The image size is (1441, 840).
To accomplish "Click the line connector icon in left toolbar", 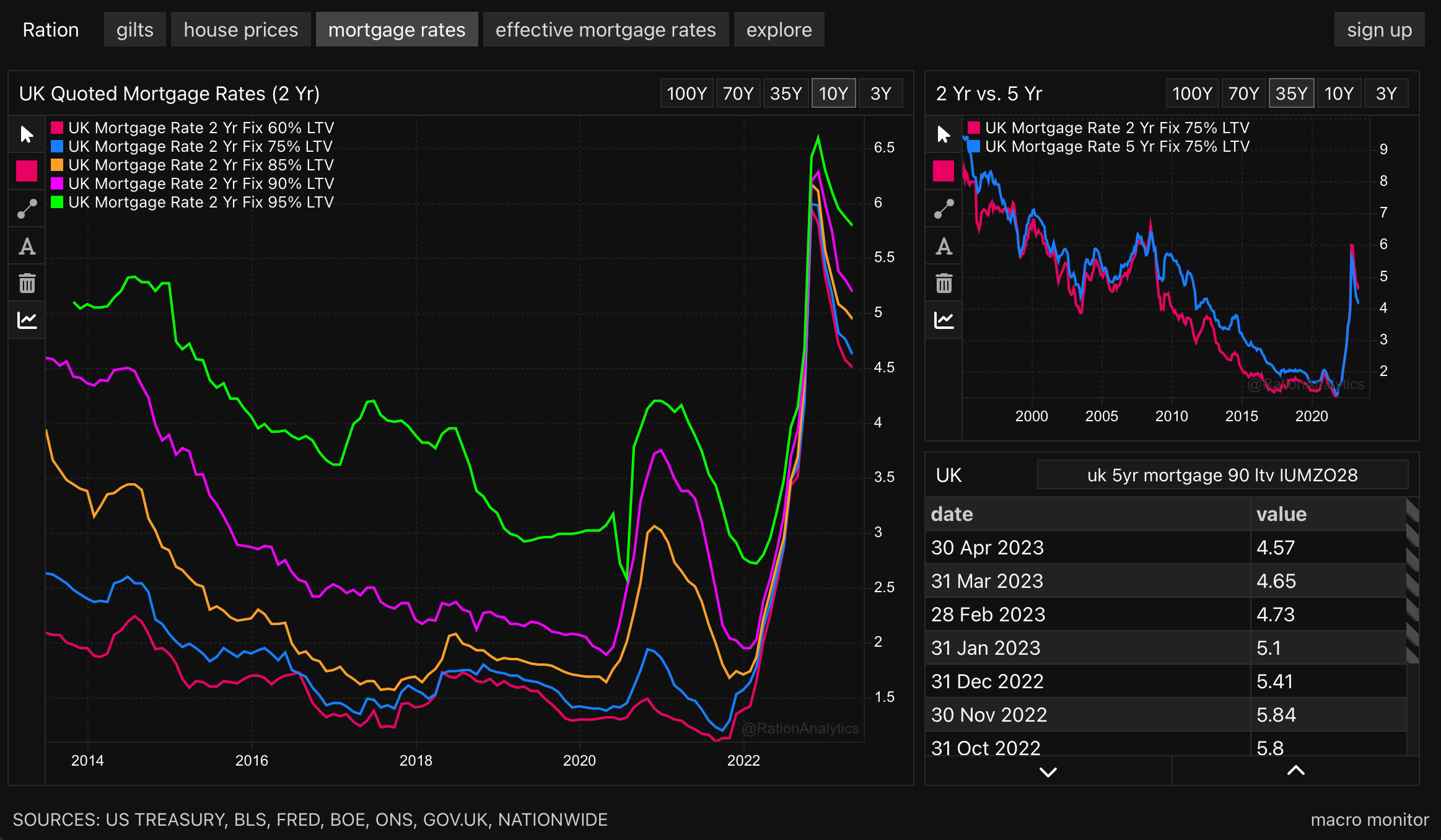I will (27, 209).
